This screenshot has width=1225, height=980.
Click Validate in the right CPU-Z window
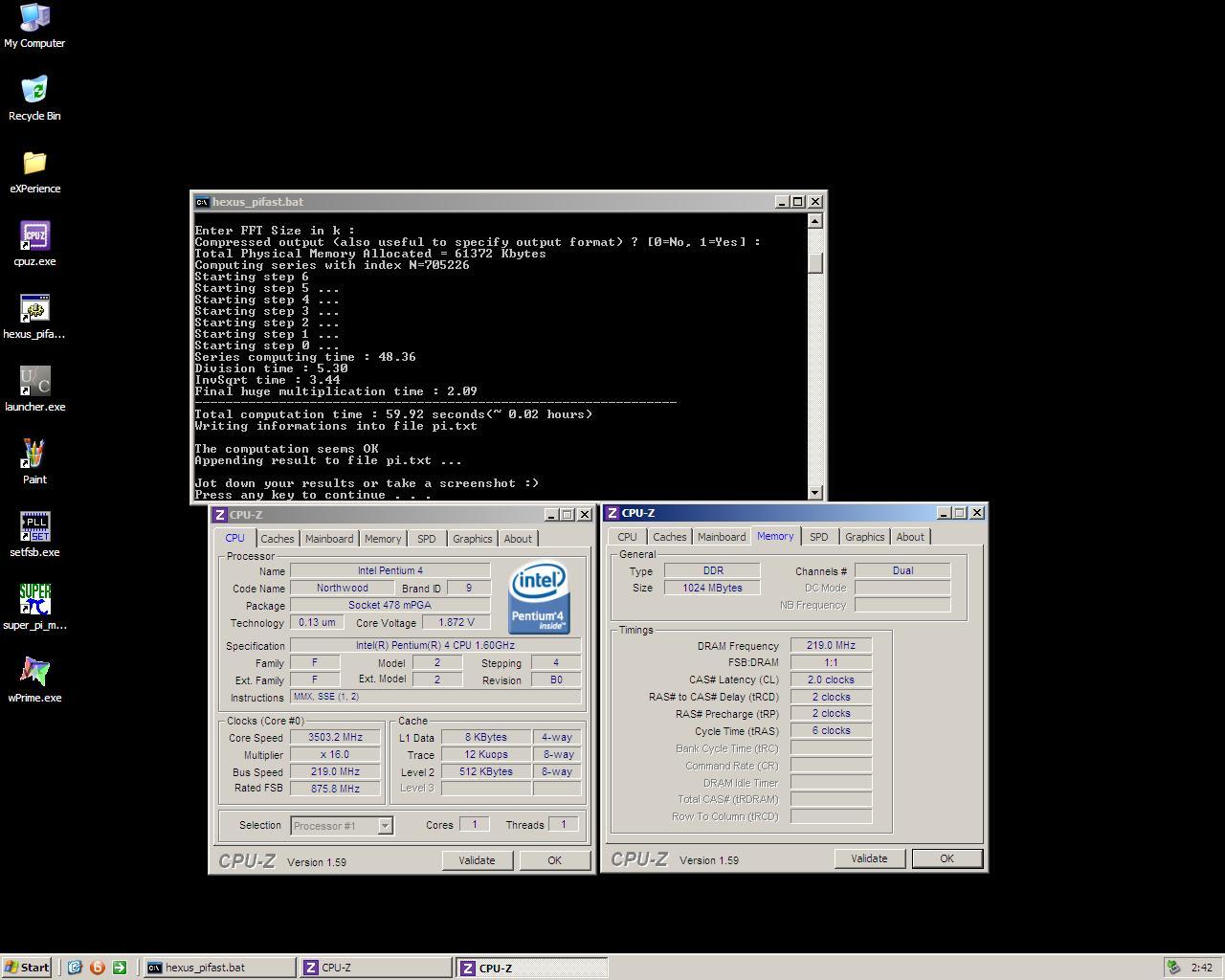pyautogui.click(x=869, y=858)
